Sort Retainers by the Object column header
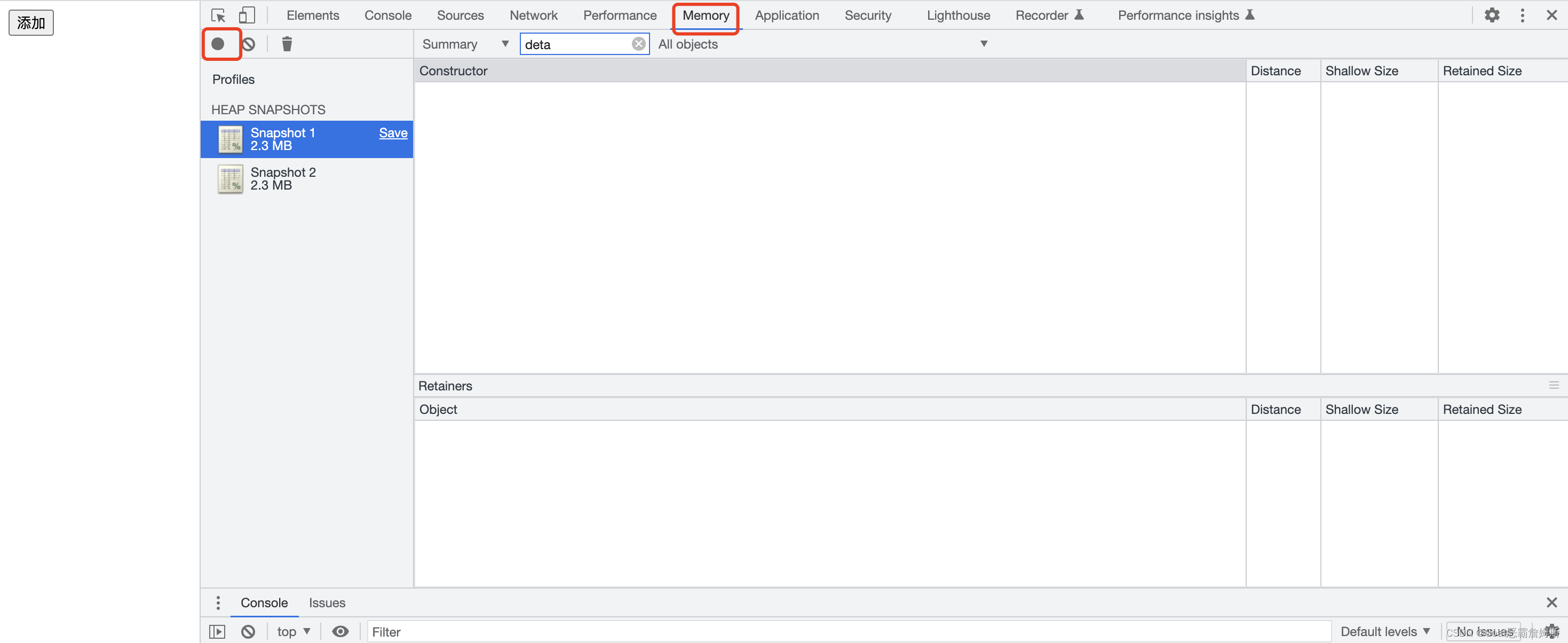Image resolution: width=1568 pixels, height=643 pixels. click(x=830, y=409)
